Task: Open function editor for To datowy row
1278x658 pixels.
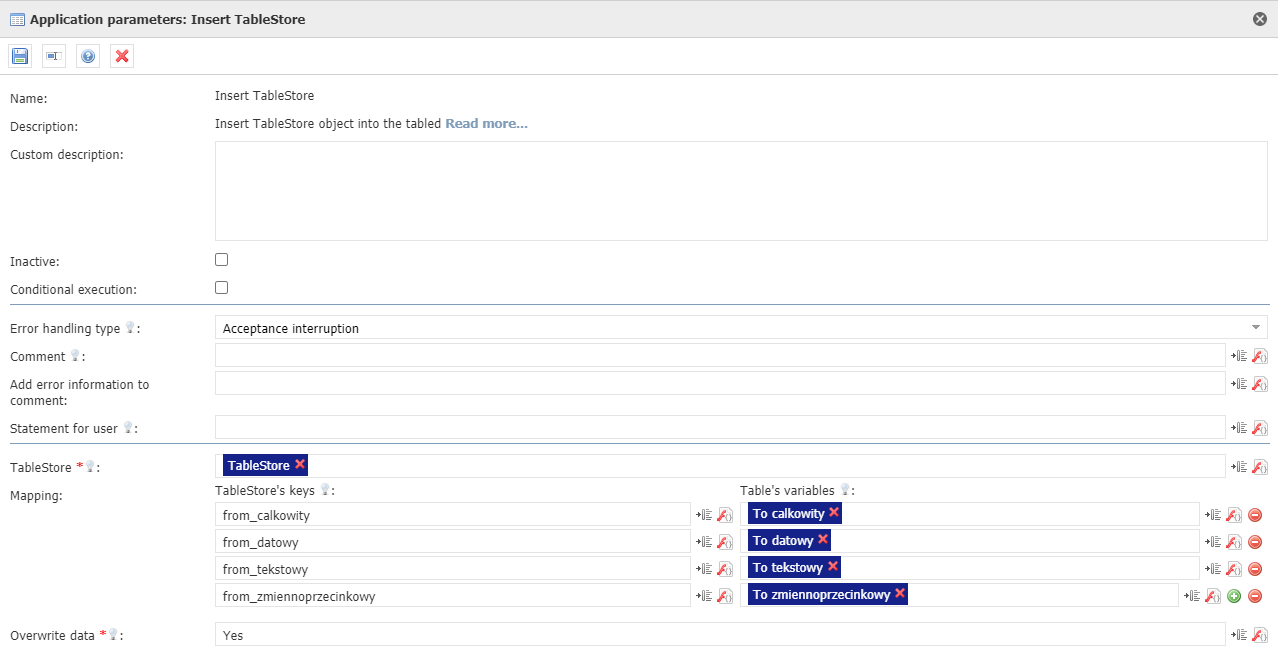Action: tap(1234, 542)
